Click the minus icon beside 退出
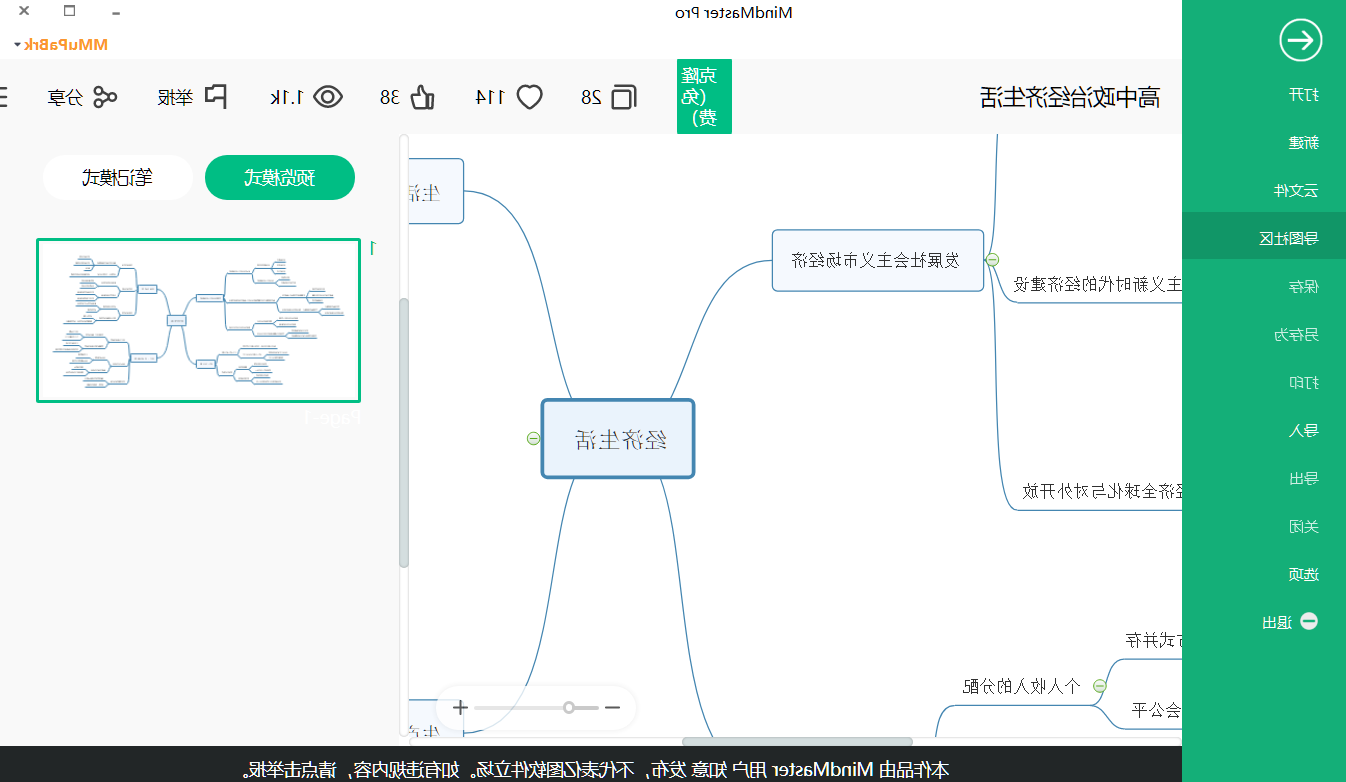The image size is (1346, 782). click(x=1308, y=622)
